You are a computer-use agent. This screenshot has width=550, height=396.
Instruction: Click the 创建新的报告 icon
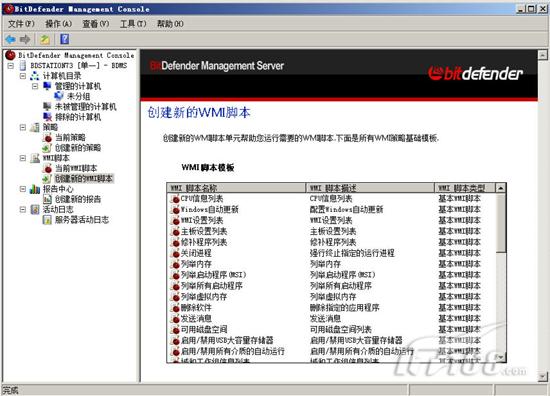(x=47, y=199)
